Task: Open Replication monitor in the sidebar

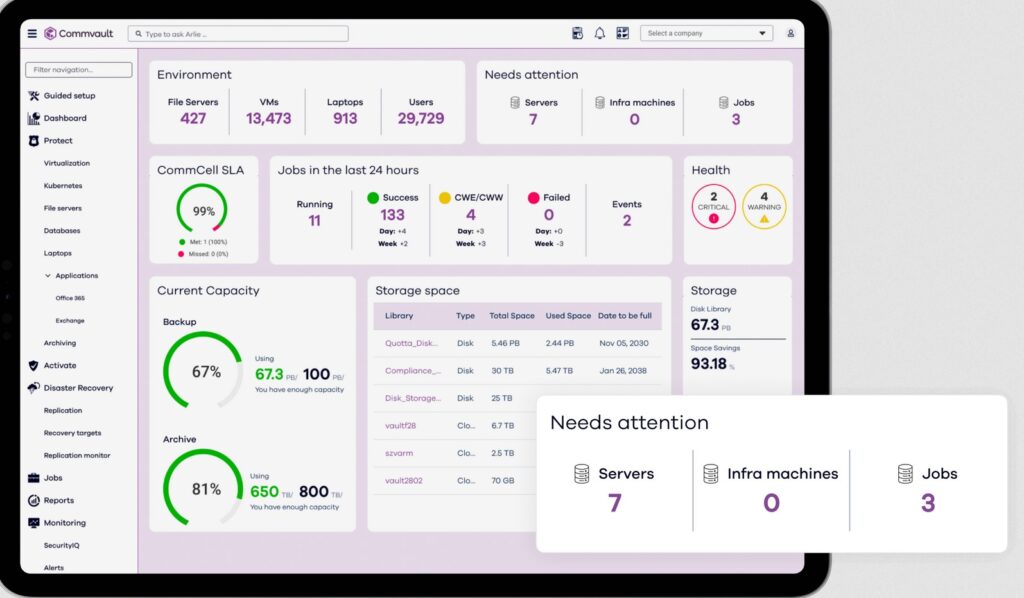Action: 77,456
